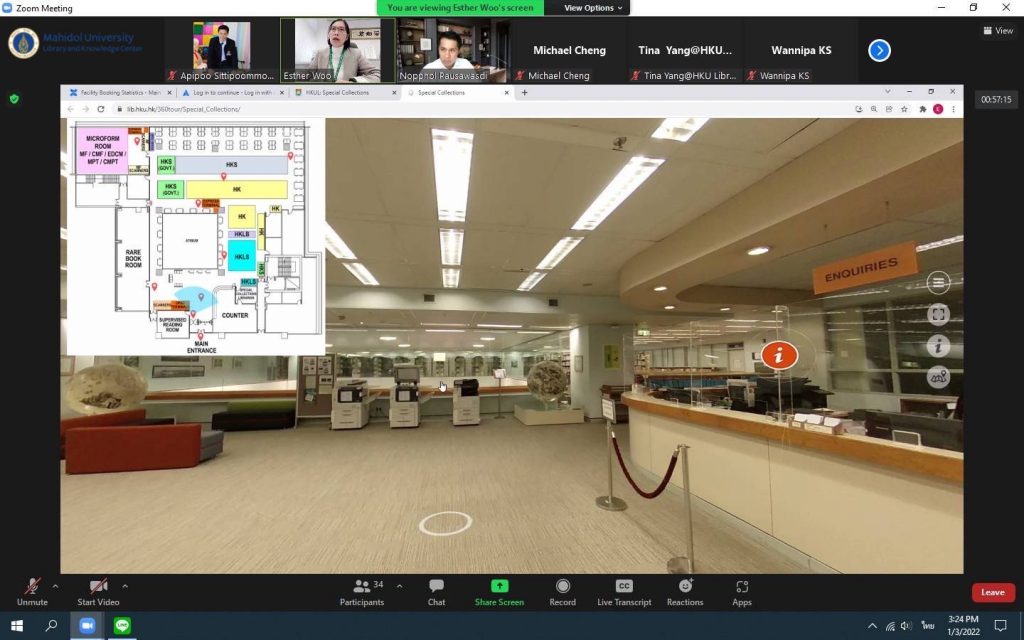Leave the meeting
Image resolution: width=1024 pixels, height=640 pixels.
tap(992, 592)
